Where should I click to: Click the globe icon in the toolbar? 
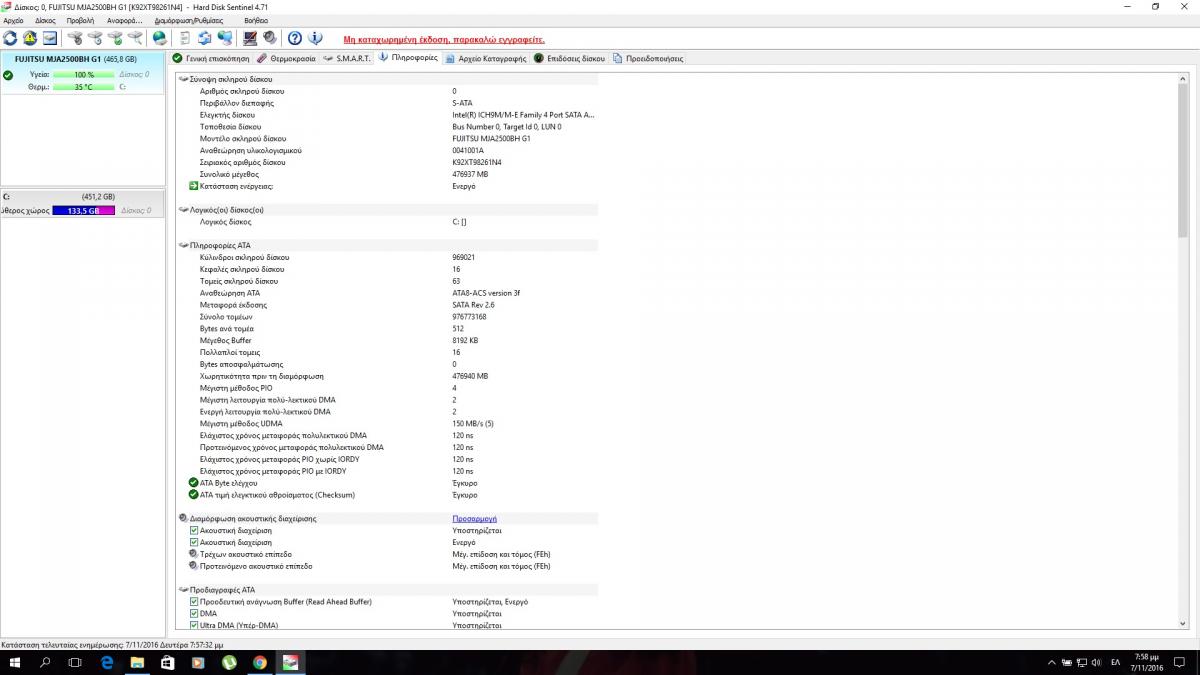pyautogui.click(x=160, y=38)
